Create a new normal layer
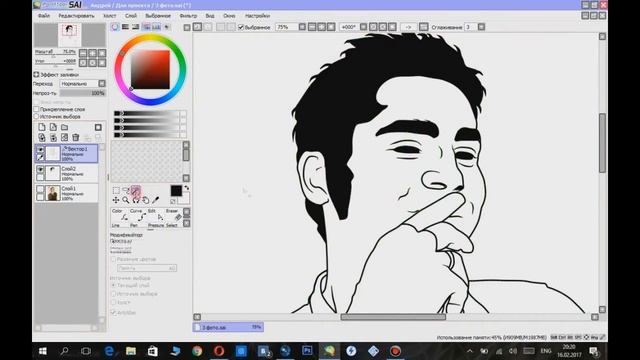 (x=42, y=127)
